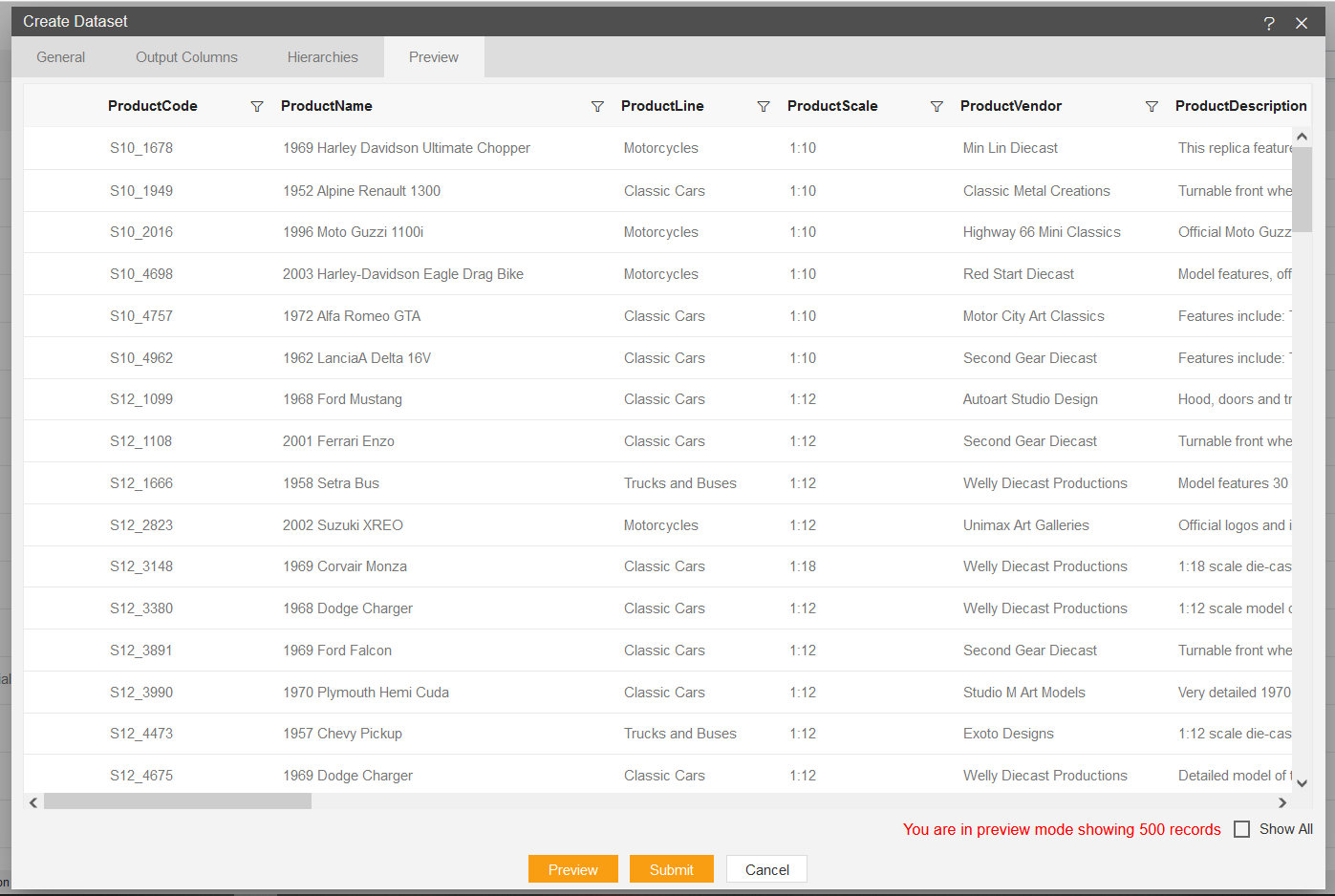Select the Preview tab
Image resolution: width=1335 pixels, height=896 pixels.
[434, 57]
